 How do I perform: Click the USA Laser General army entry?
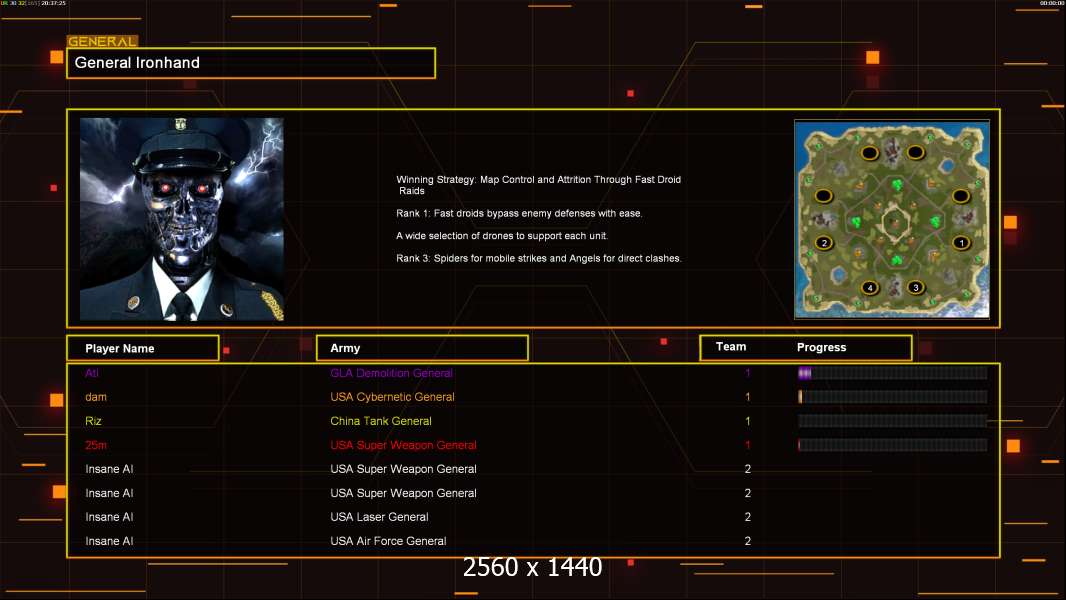coord(379,517)
